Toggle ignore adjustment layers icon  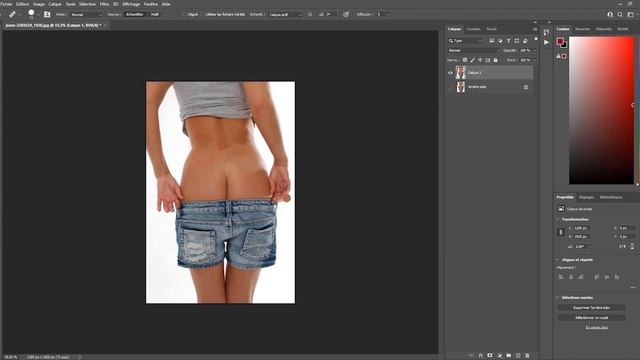point(310,14)
